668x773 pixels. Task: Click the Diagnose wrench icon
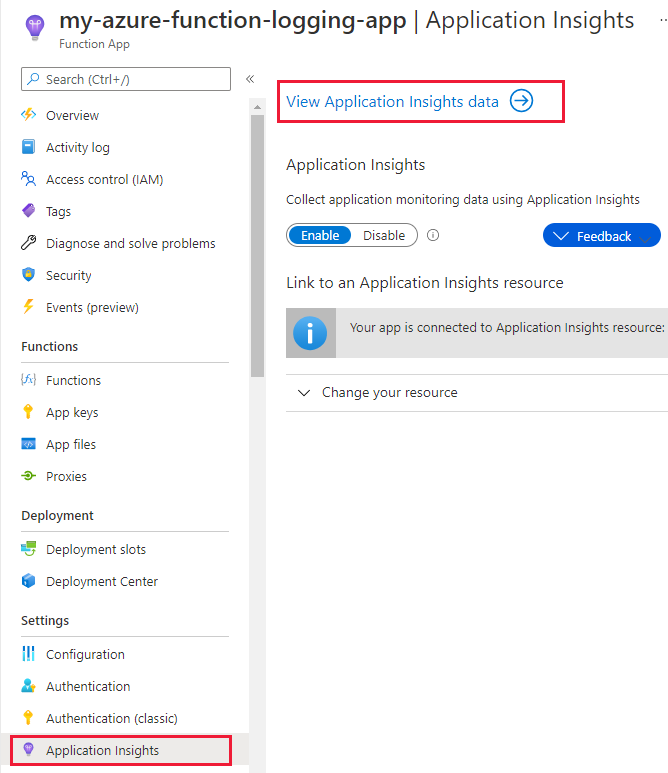pyautogui.click(x=29, y=243)
